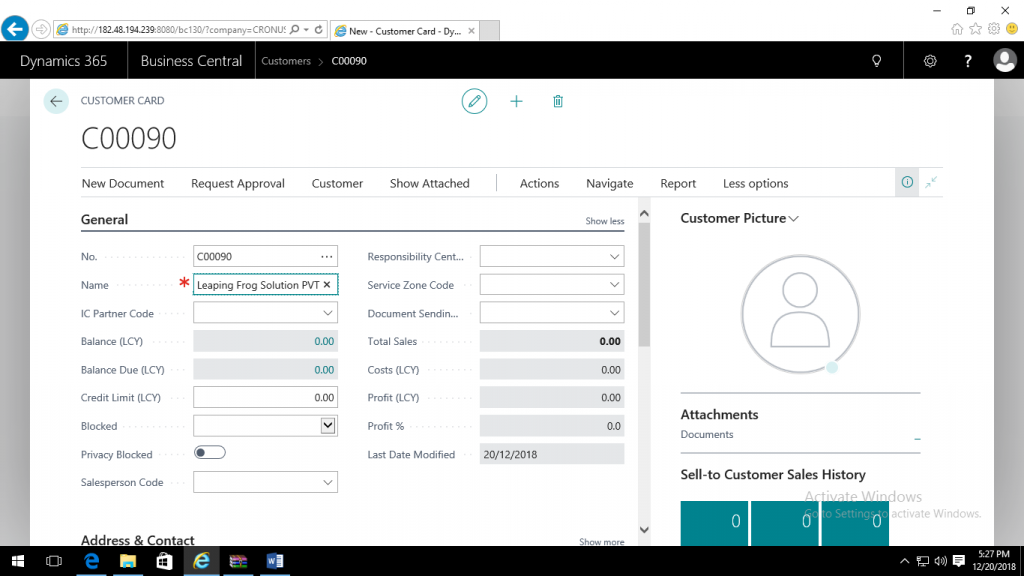
Task: Click Show less in General section
Action: coord(604,221)
